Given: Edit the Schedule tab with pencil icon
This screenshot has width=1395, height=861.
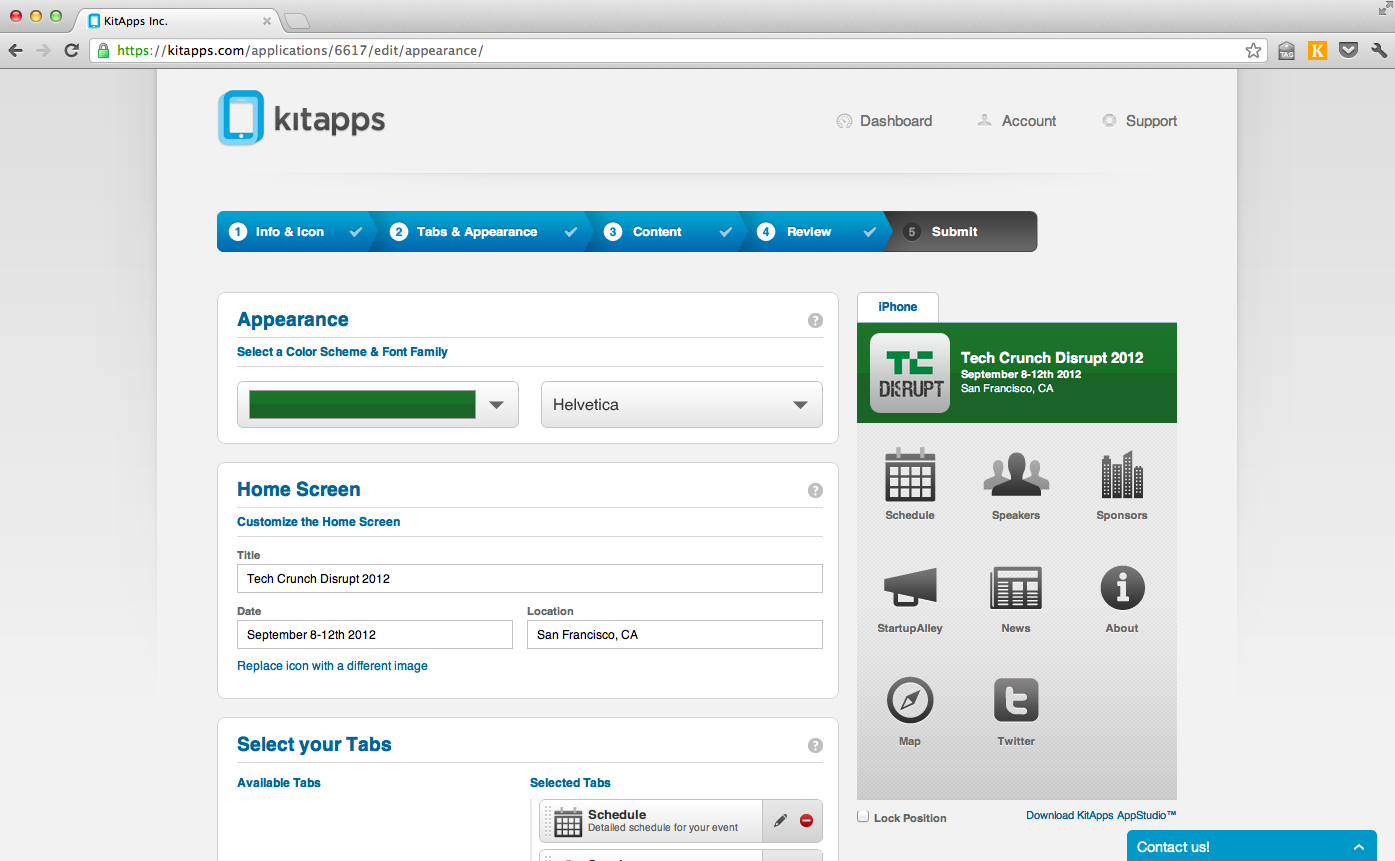Looking at the screenshot, I should point(780,821).
